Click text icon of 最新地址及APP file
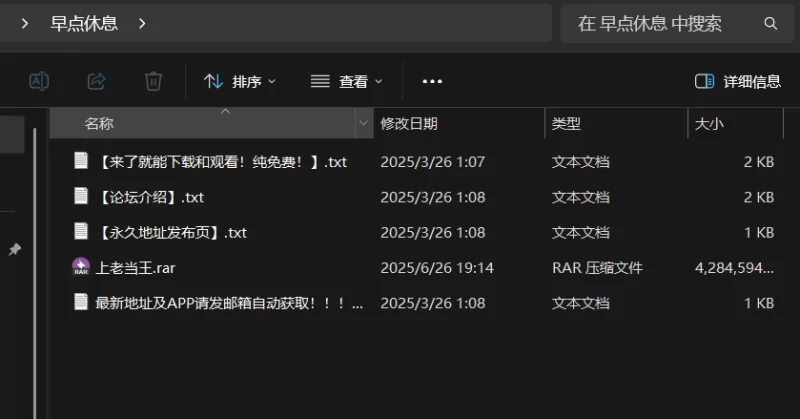The width and height of the screenshot is (800, 419). click(81, 302)
